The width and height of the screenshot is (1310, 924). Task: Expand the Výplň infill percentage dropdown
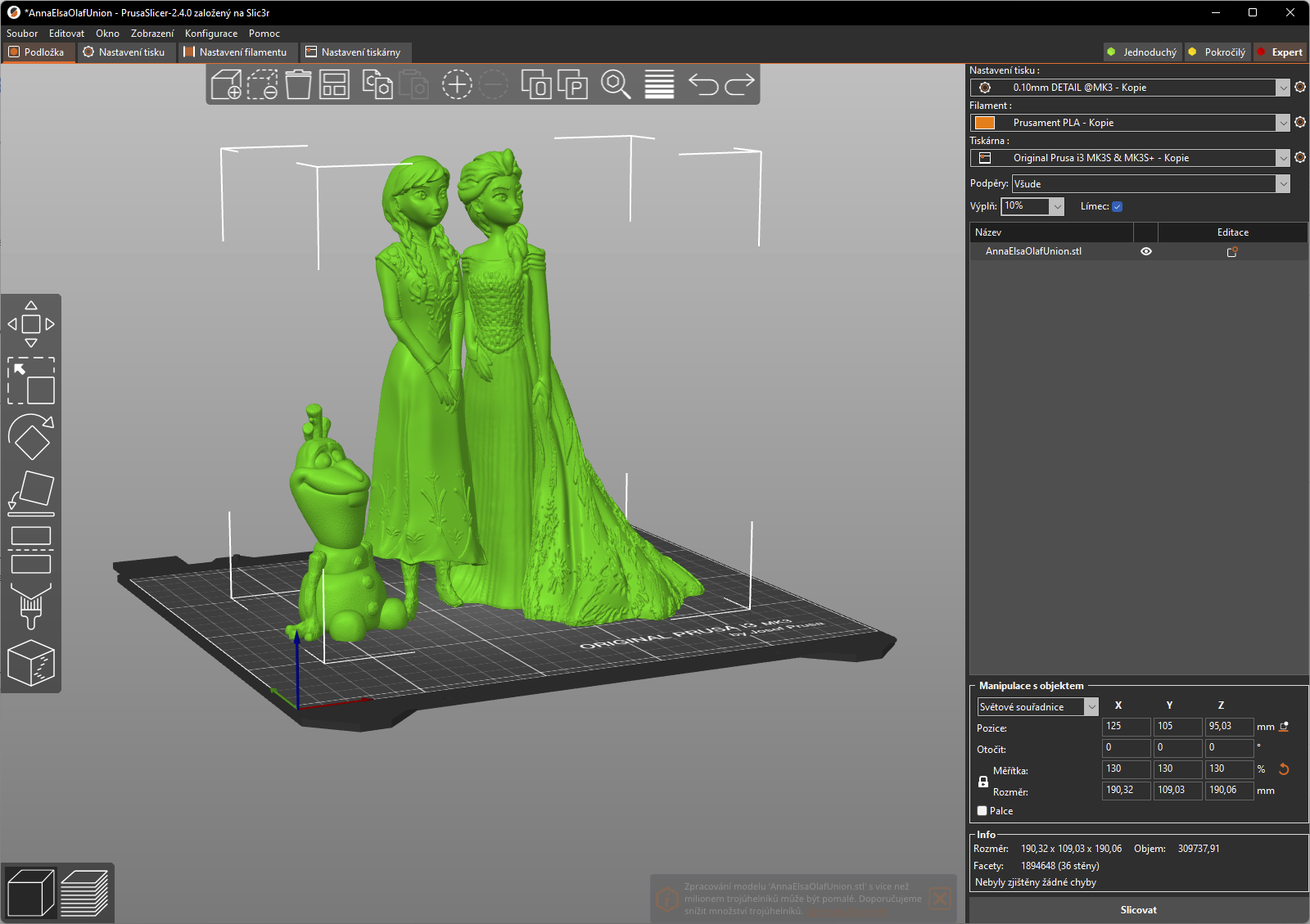point(1057,206)
